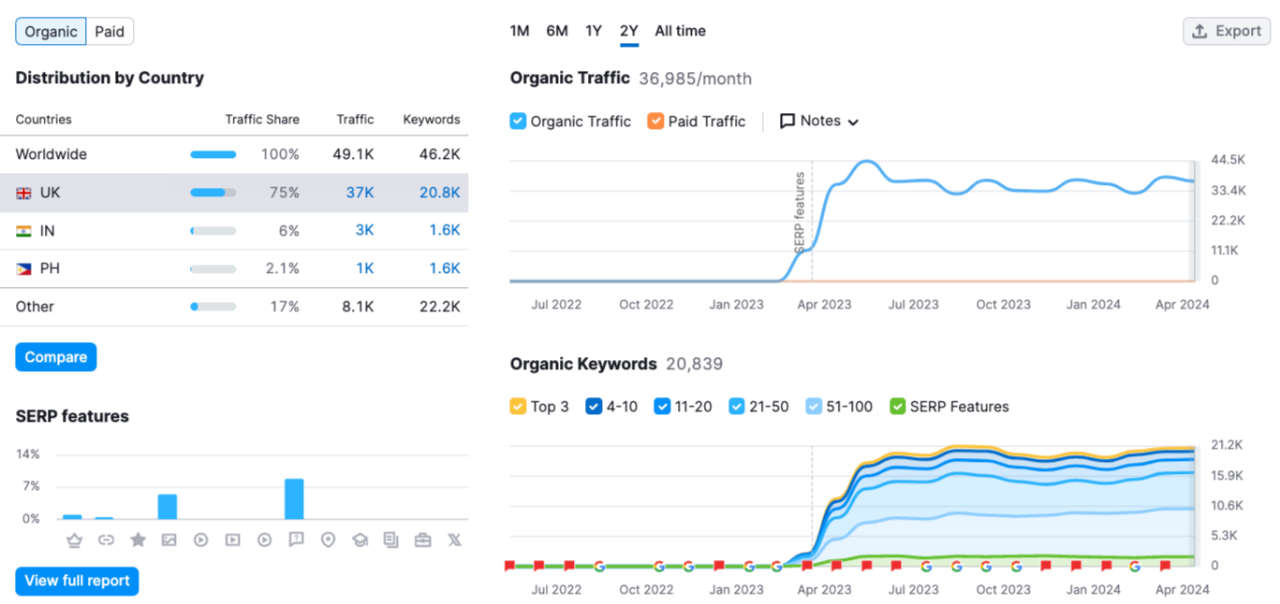Image resolution: width=1280 pixels, height=604 pixels.
Task: Click the X (Twitter) icon in SERP features
Action: coord(455,540)
